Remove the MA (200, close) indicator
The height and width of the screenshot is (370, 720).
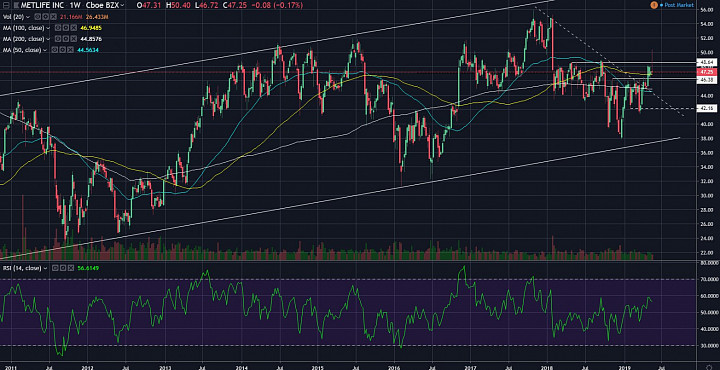[x=73, y=39]
